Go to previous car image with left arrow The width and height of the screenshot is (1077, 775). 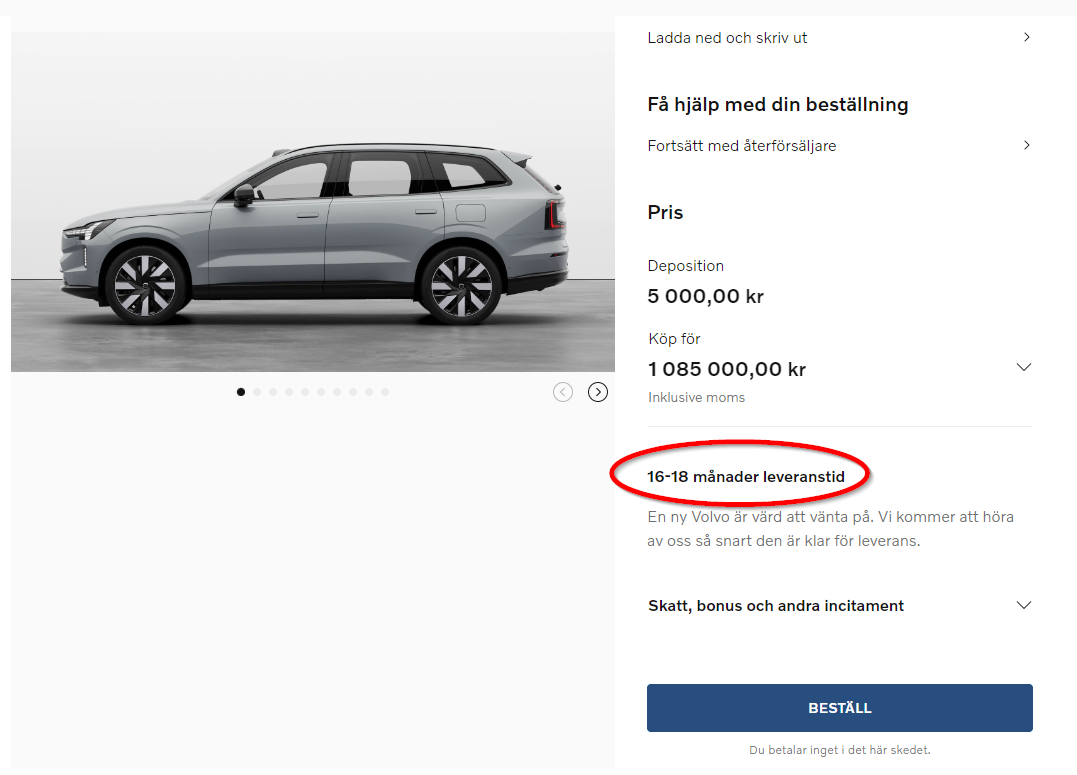563,392
